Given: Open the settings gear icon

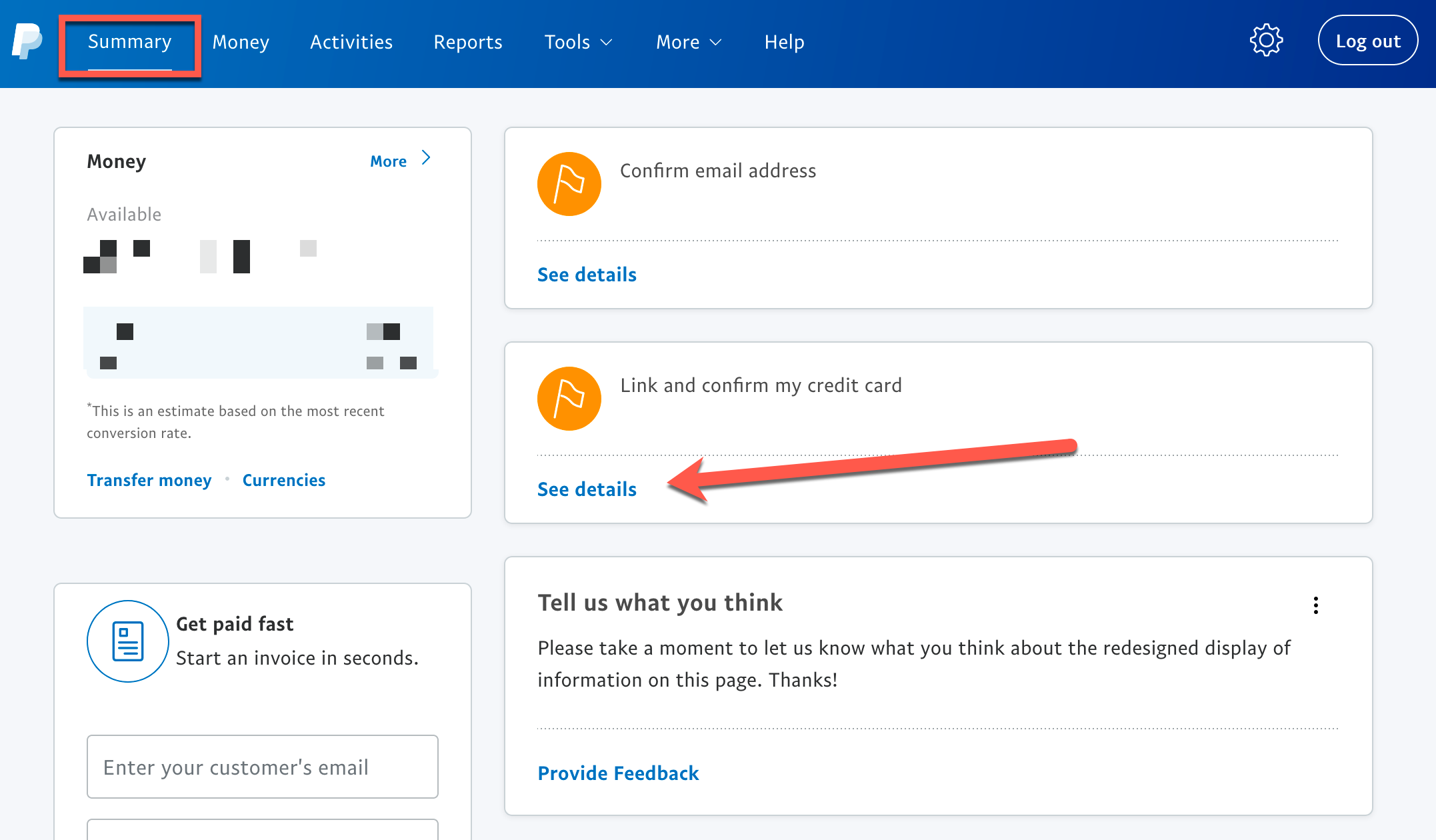Looking at the screenshot, I should [1266, 41].
